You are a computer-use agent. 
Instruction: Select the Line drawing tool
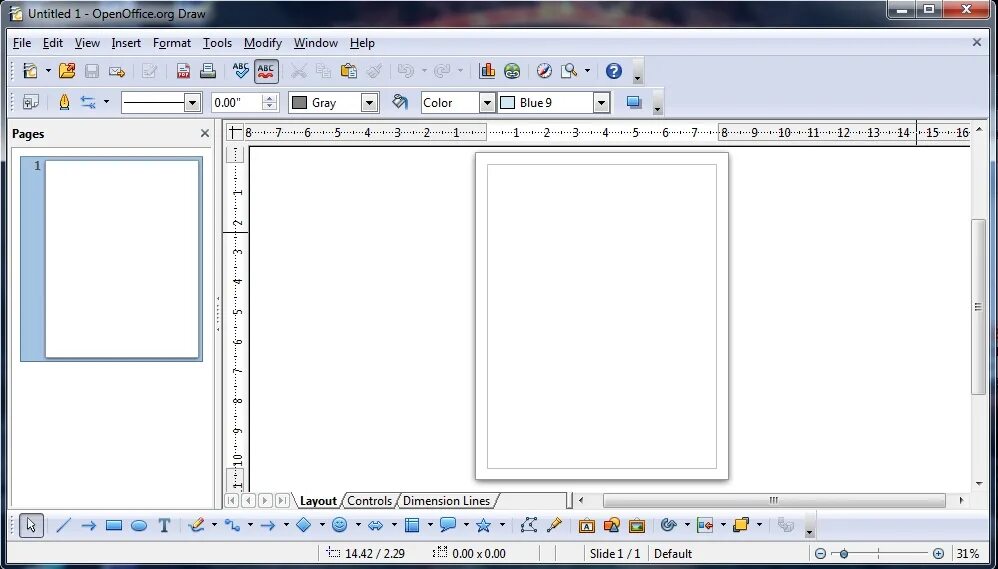coord(63,525)
